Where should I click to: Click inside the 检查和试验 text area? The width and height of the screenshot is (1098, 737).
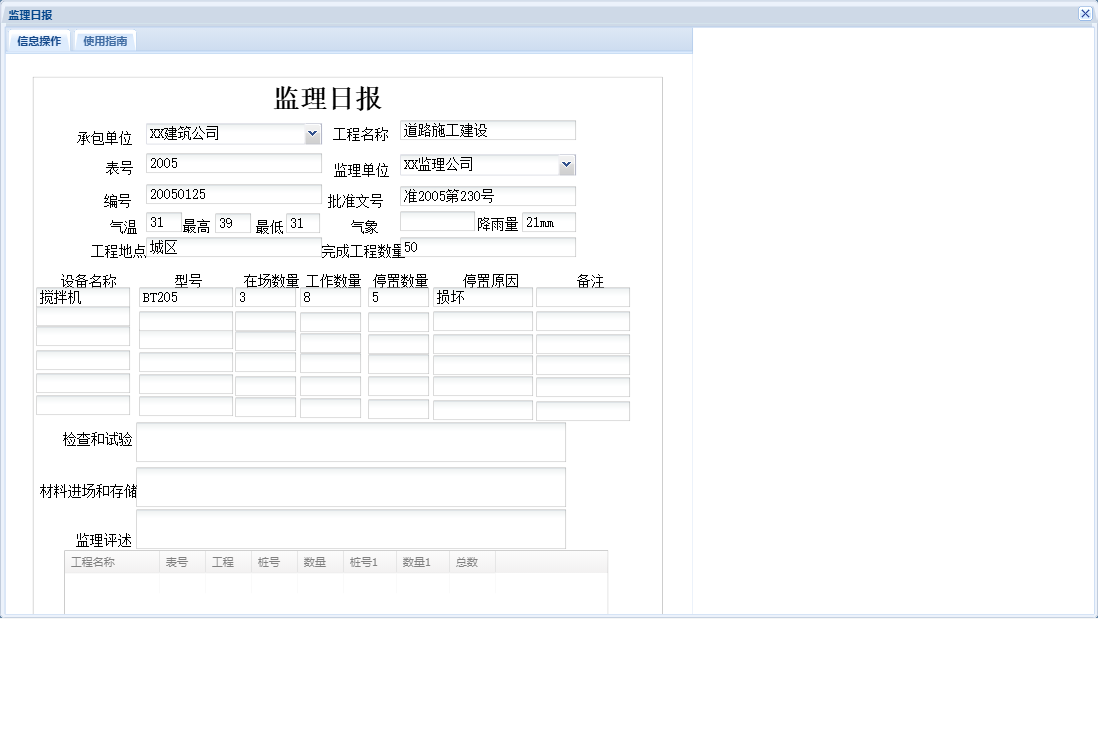[352, 442]
